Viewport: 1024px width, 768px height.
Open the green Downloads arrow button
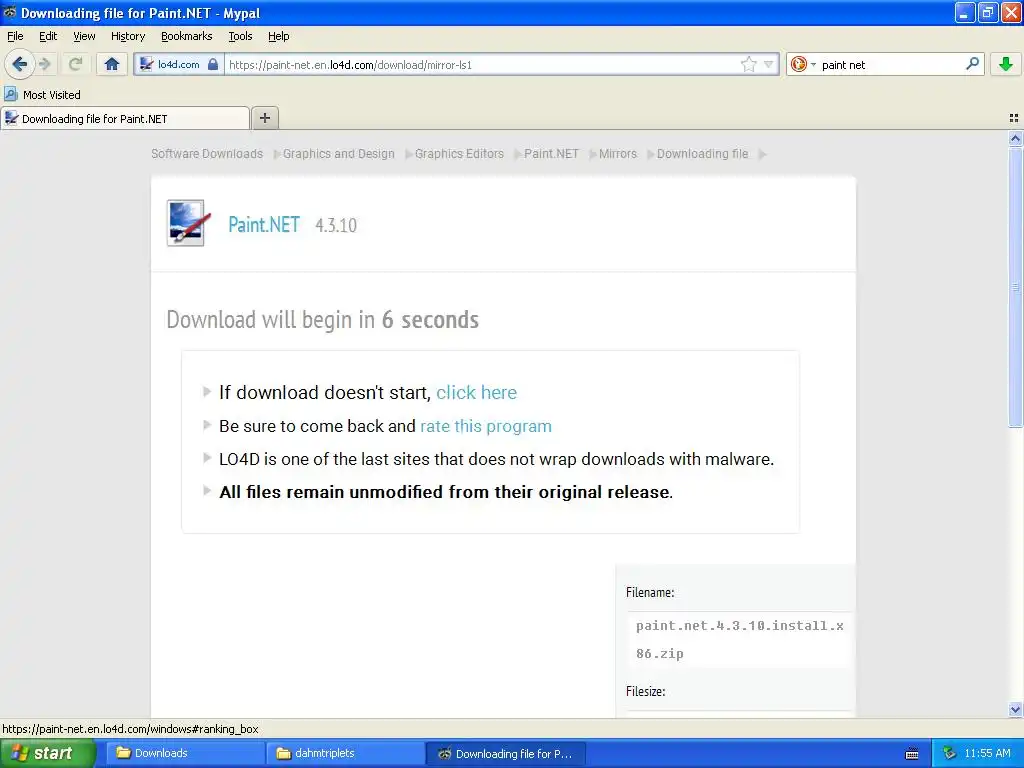click(1006, 64)
